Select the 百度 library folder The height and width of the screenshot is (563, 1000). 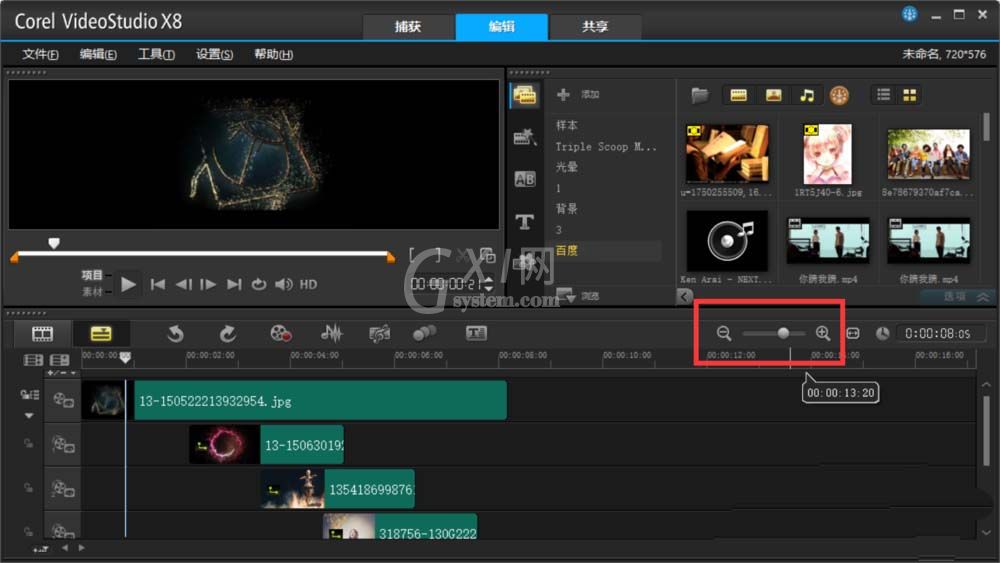pos(566,251)
